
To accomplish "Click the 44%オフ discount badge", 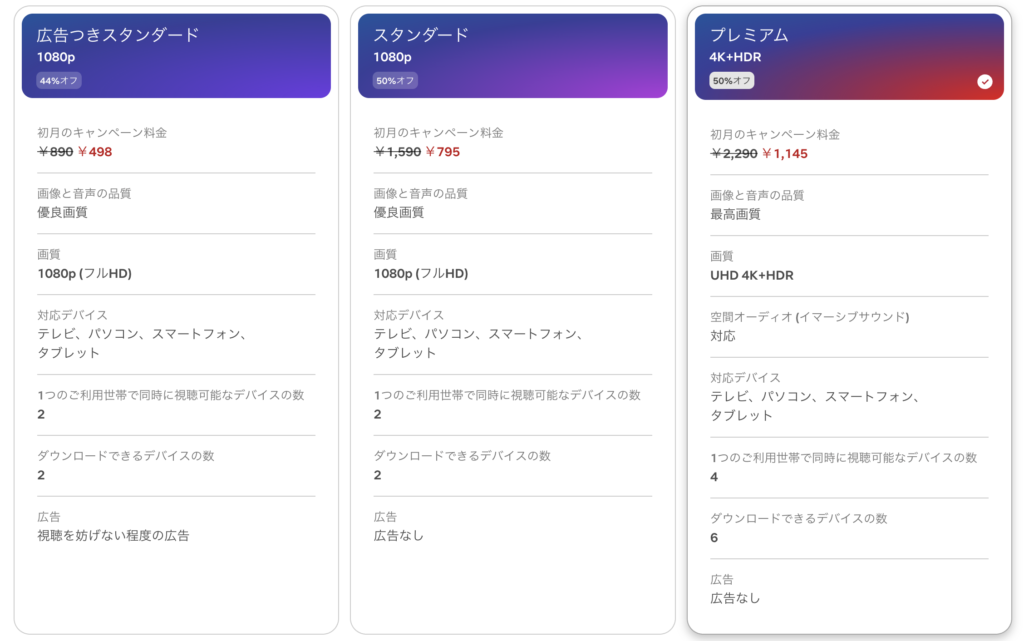I will click(x=59, y=81).
